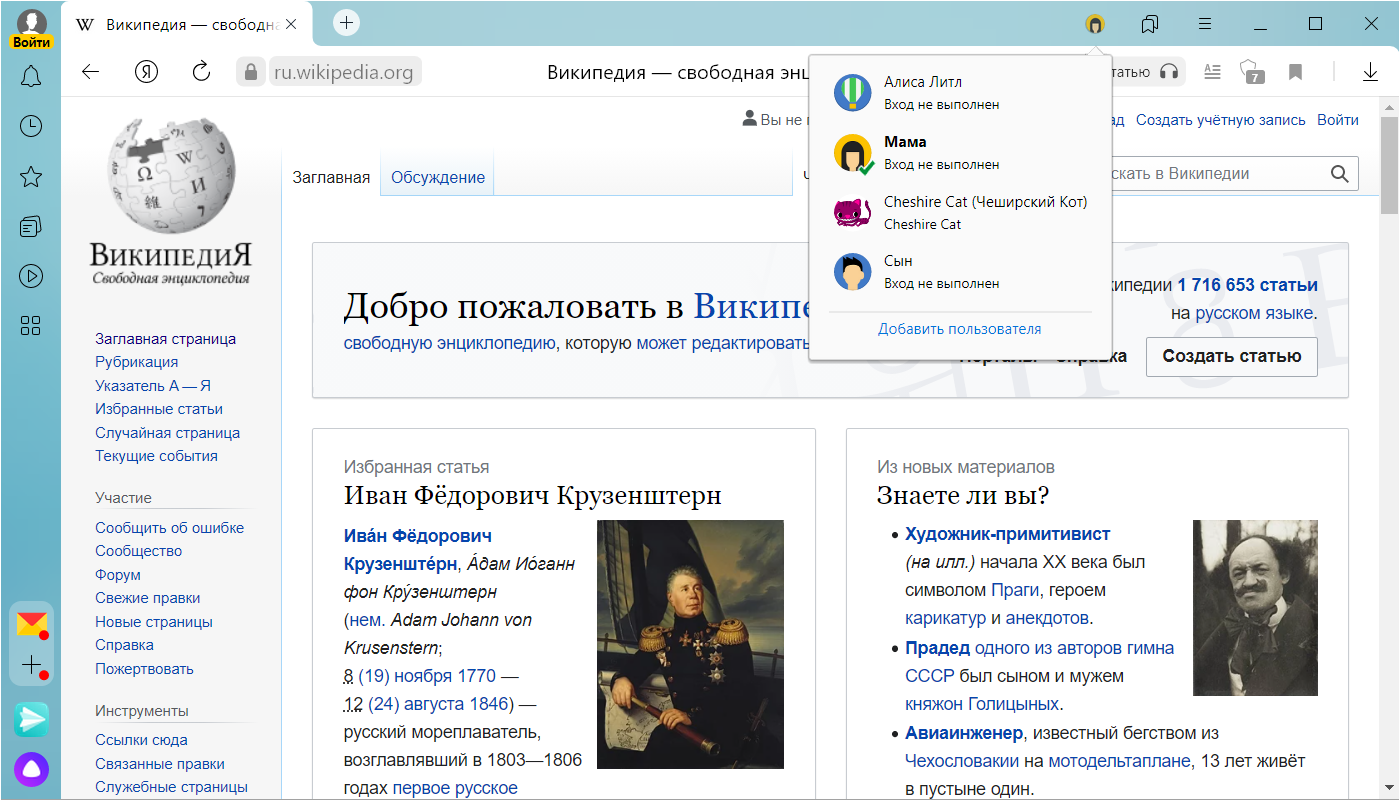Select the Заглавная tab

(331, 177)
